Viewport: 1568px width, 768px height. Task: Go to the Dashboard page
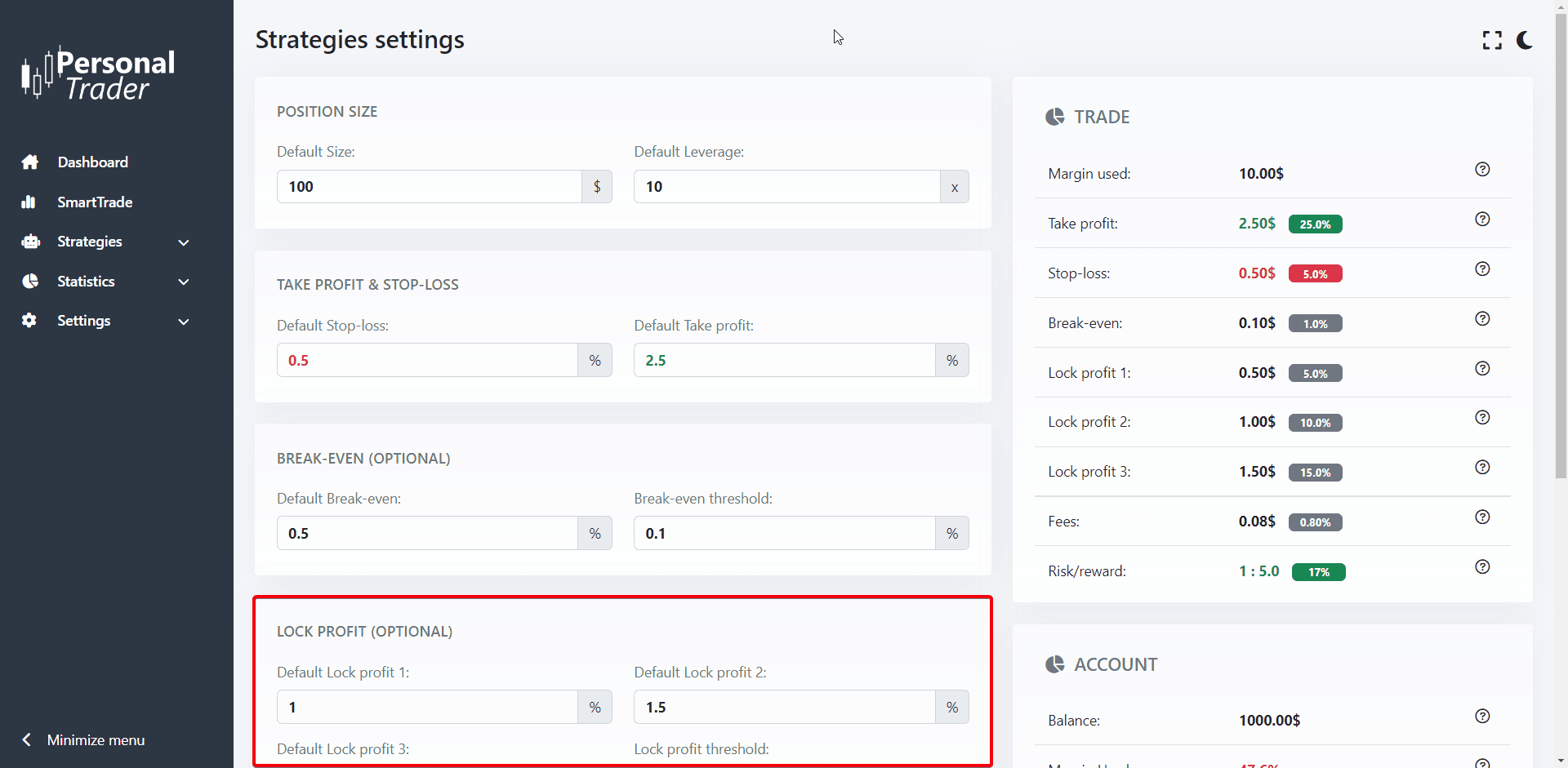[92, 162]
